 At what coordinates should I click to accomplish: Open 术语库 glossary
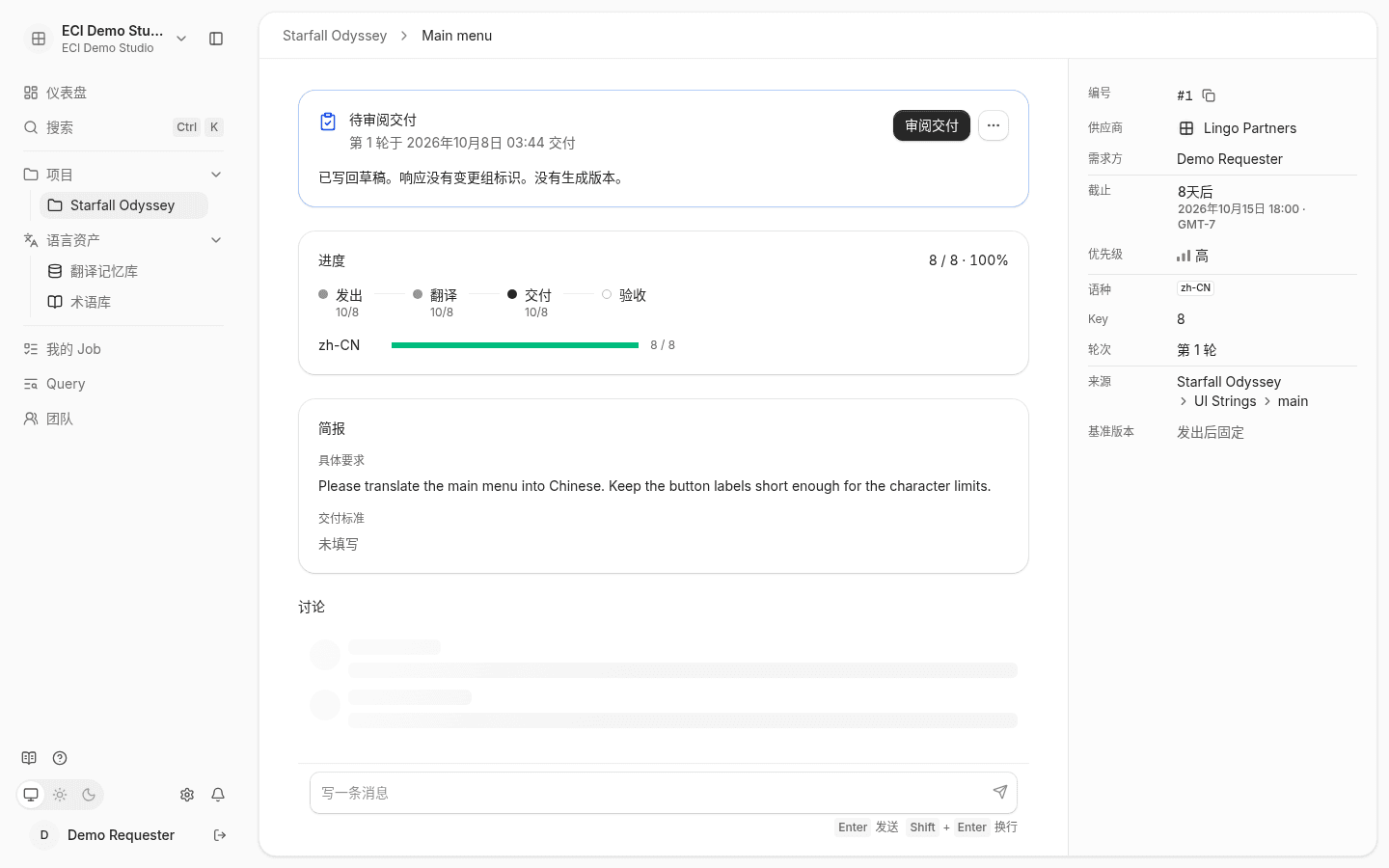coord(123,302)
